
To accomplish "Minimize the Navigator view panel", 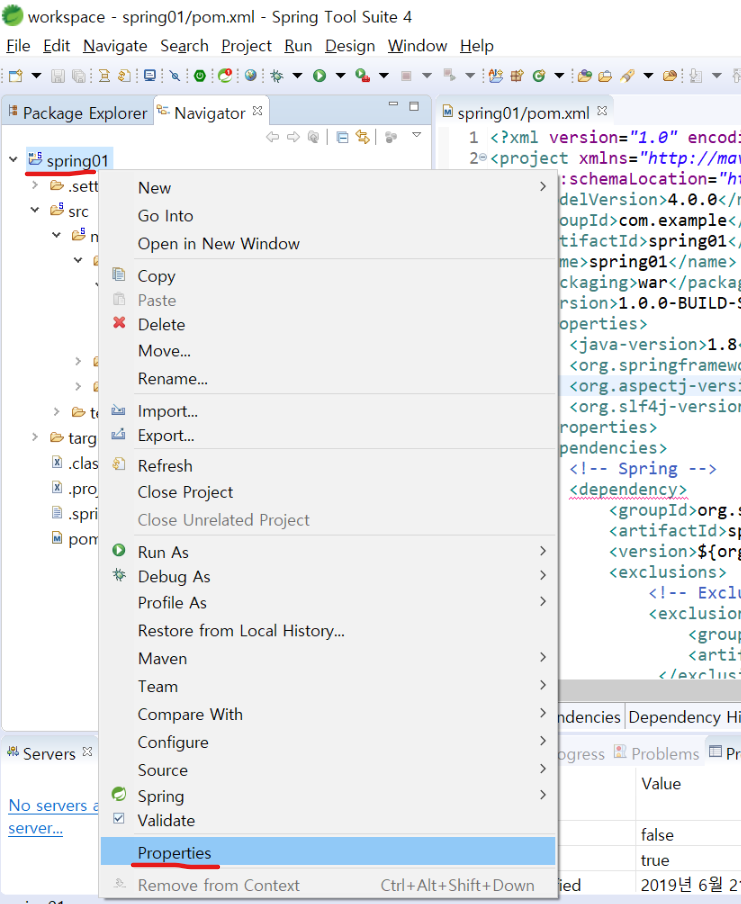I will coord(393,104).
